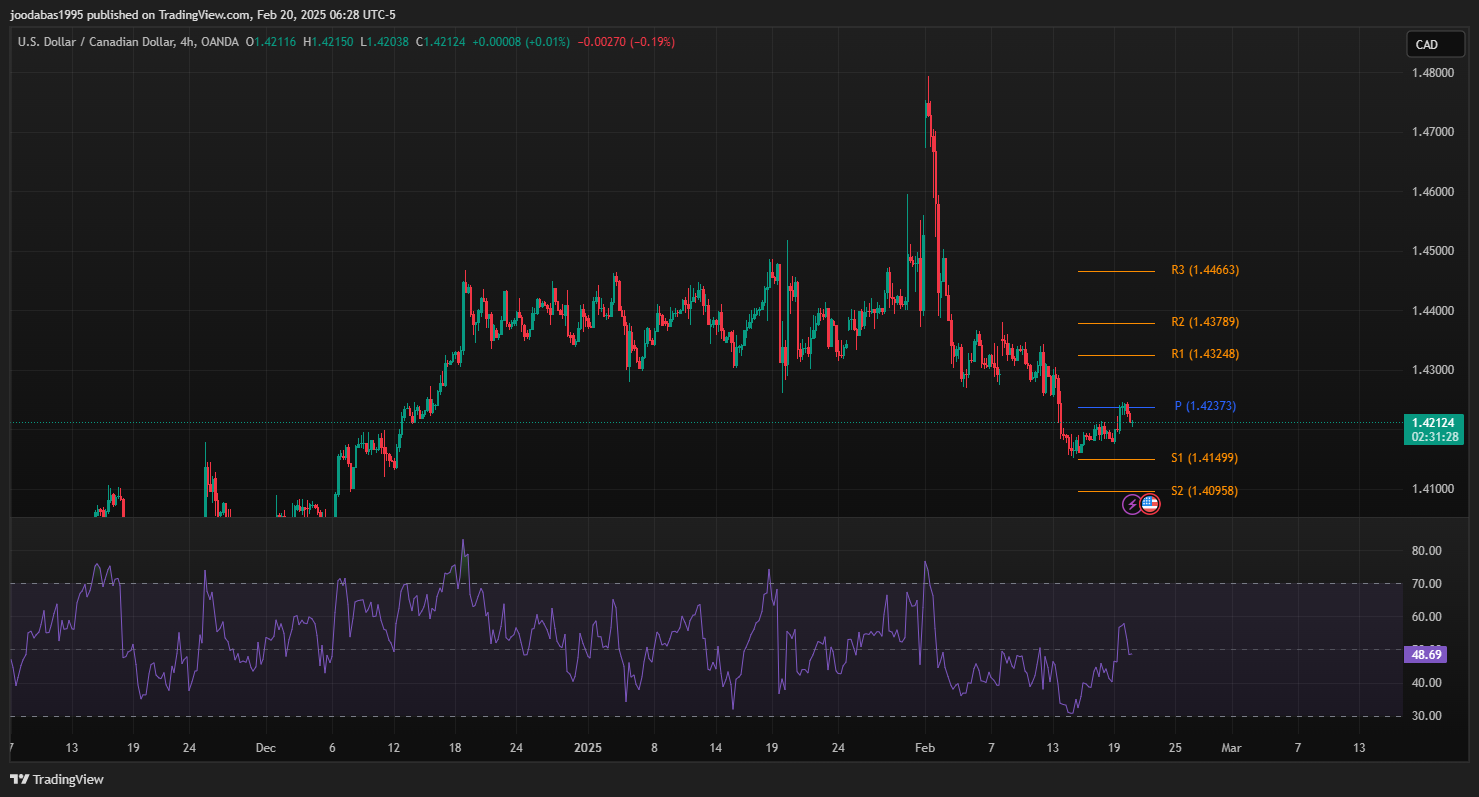Click the RSI 60.00 axis label
The width and height of the screenshot is (1479, 797).
coord(1426,617)
